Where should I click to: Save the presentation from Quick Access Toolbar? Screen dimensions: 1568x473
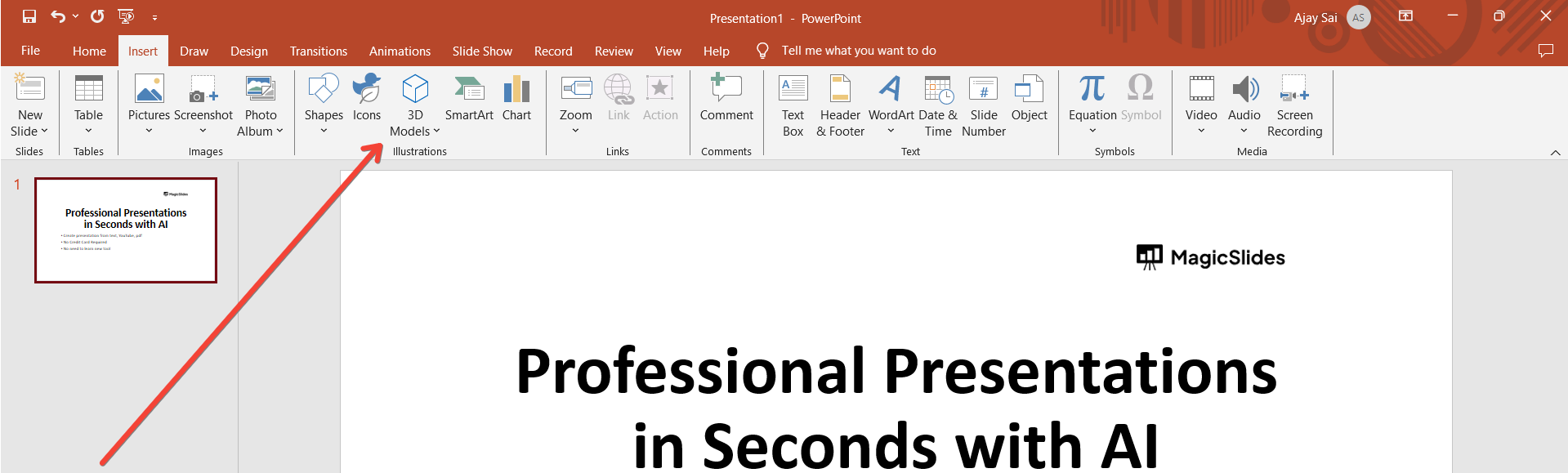click(x=29, y=16)
